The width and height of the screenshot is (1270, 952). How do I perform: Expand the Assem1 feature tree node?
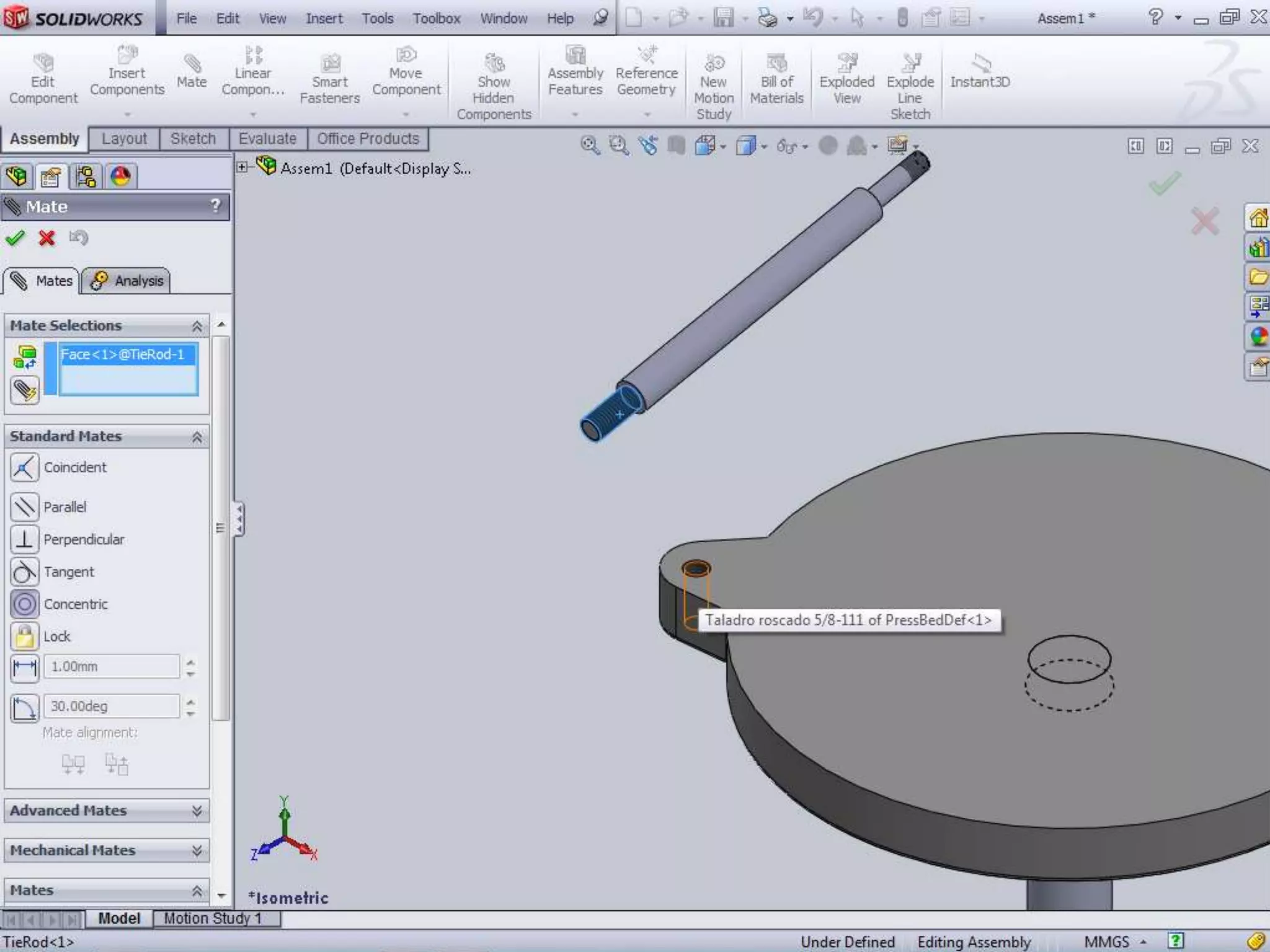click(242, 167)
